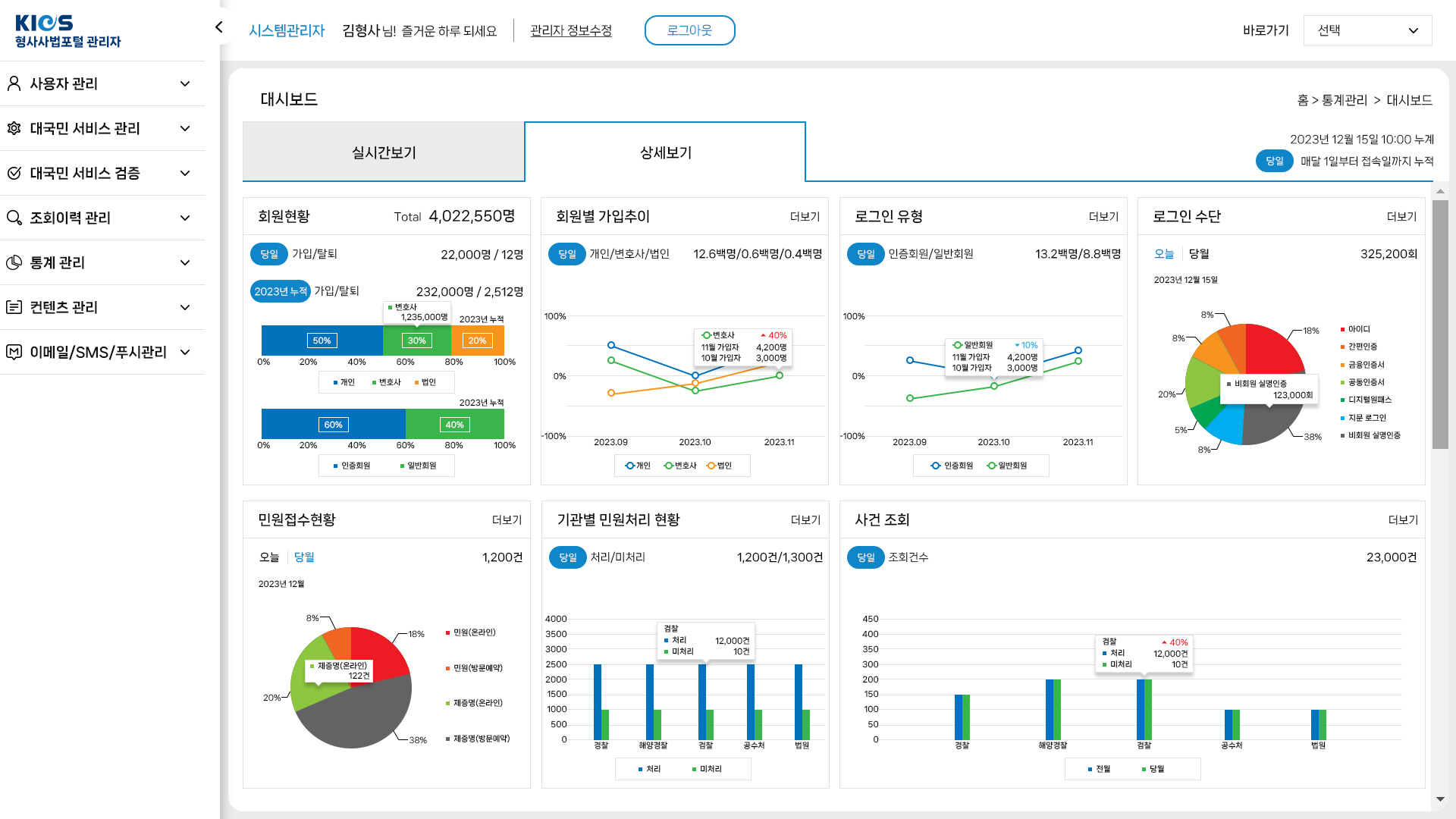
Task: Toggle 법인 line legend in 회원별 가입추이
Action: pyautogui.click(x=719, y=466)
